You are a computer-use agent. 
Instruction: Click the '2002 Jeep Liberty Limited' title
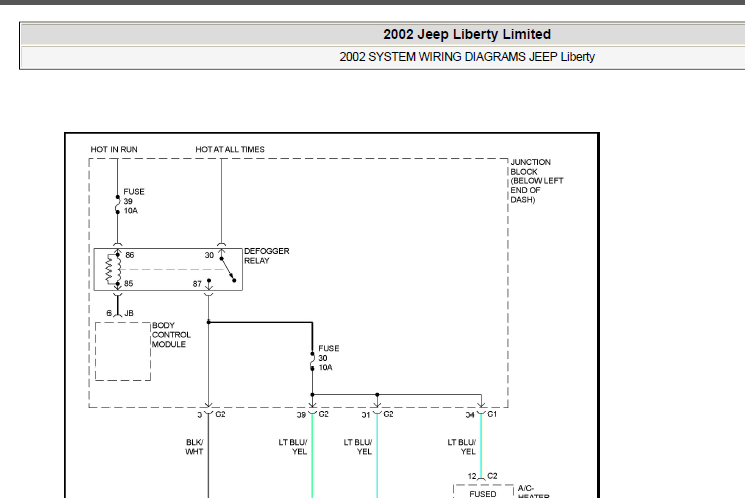(x=467, y=34)
